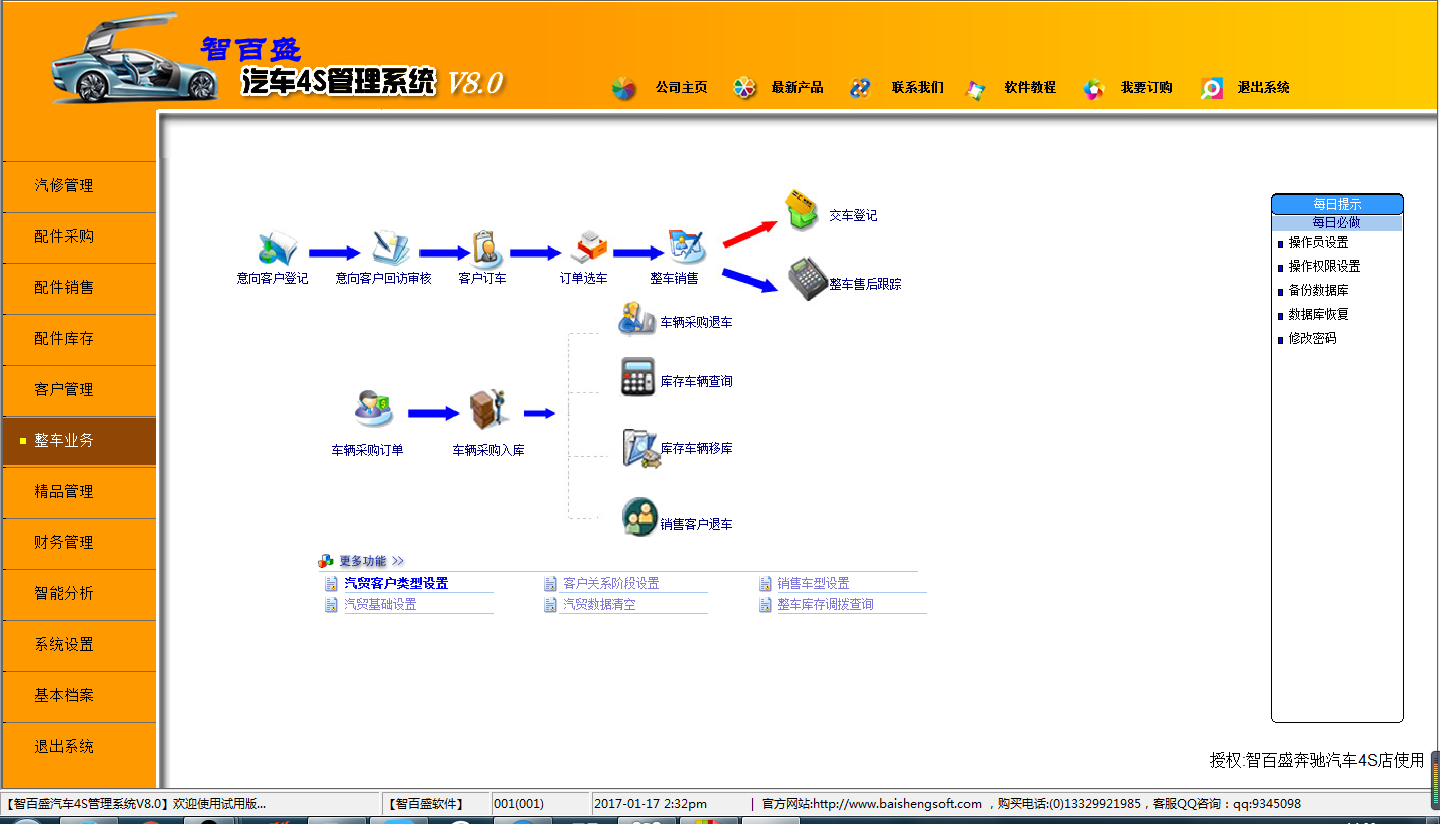Switch to the 汽修管理 sidebar module

pyautogui.click(x=79, y=186)
